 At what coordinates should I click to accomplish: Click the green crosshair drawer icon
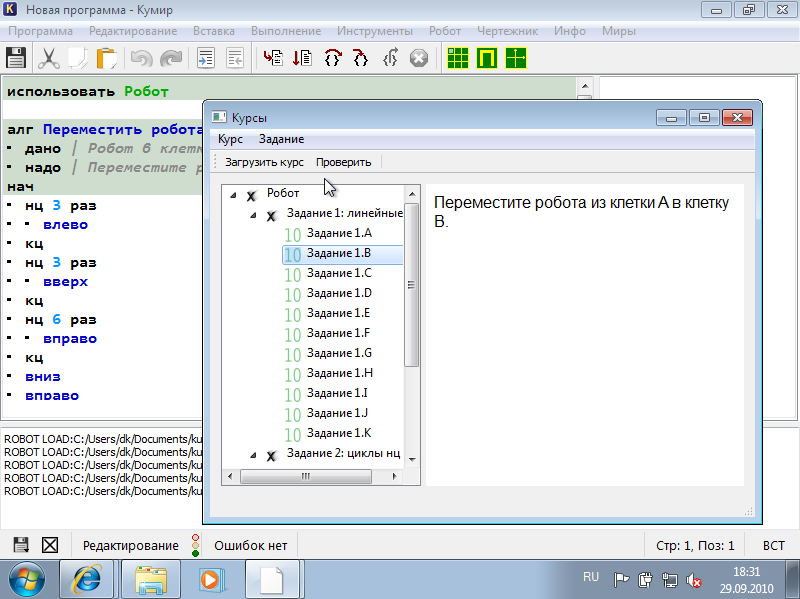click(x=516, y=58)
